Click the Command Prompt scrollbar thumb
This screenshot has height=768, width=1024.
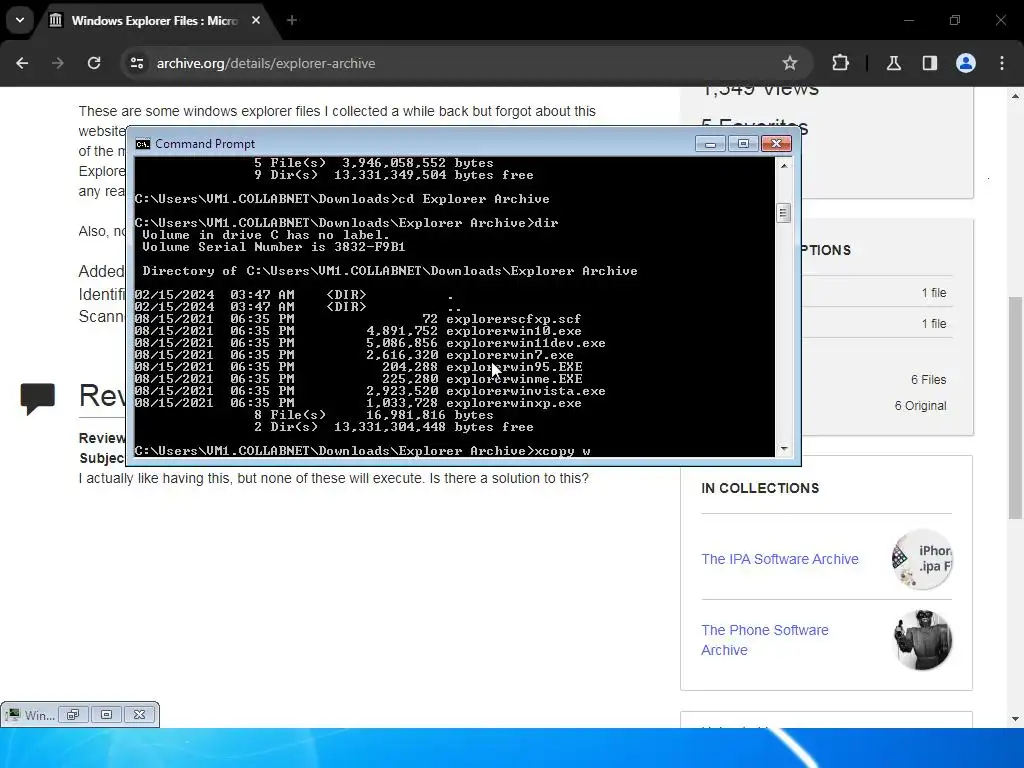click(784, 213)
